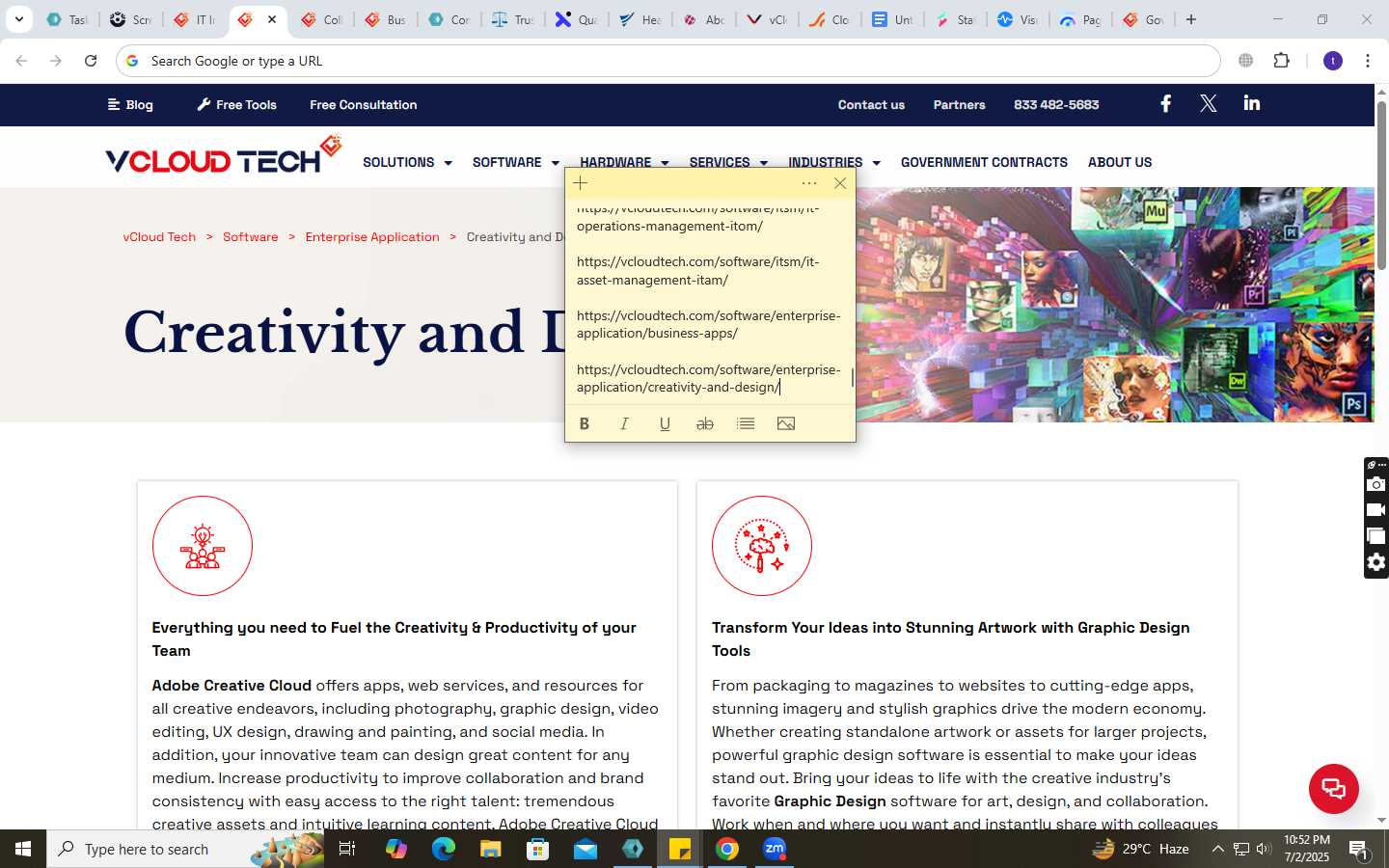This screenshot has height=868, width=1389.
Task: Go to Software breadcrumb
Action: 250,236
